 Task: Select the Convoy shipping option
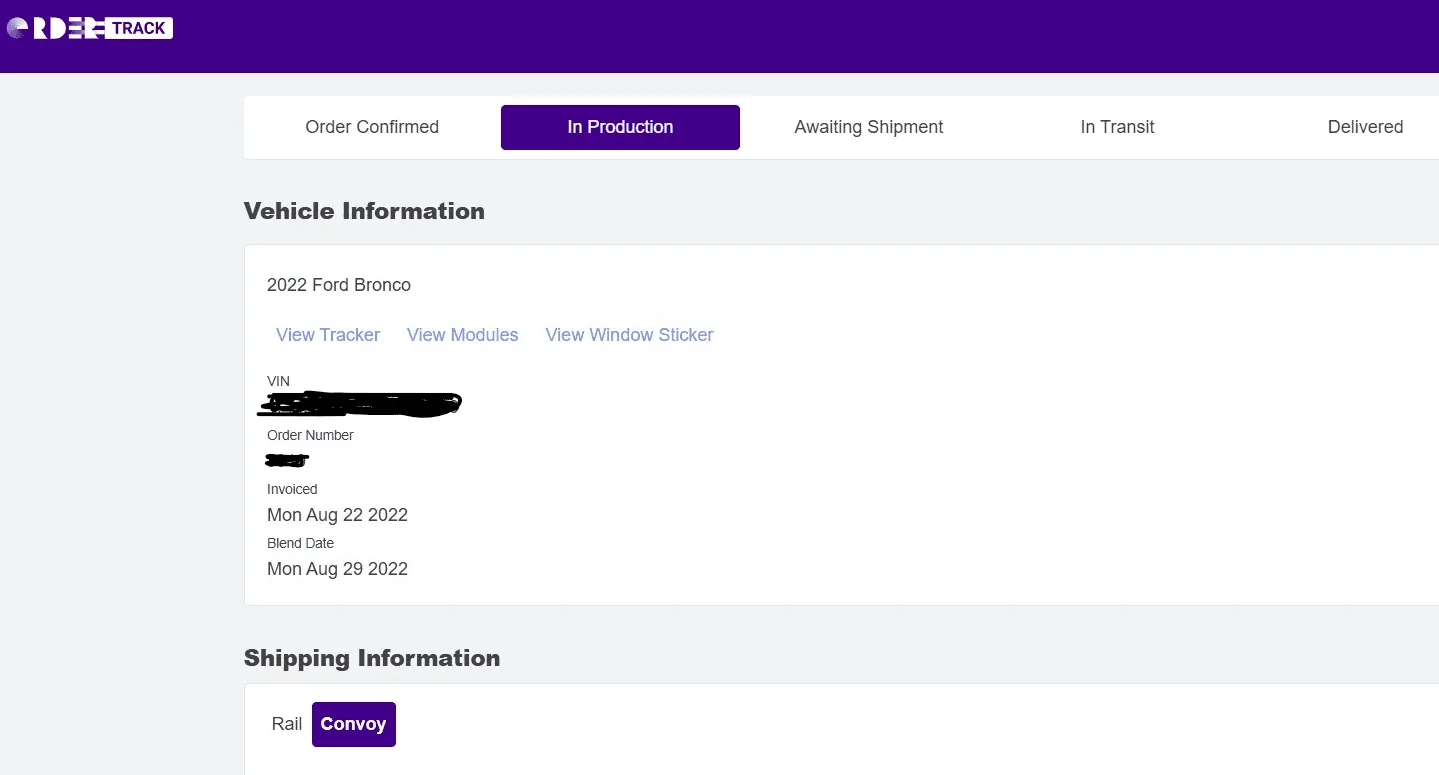(354, 724)
